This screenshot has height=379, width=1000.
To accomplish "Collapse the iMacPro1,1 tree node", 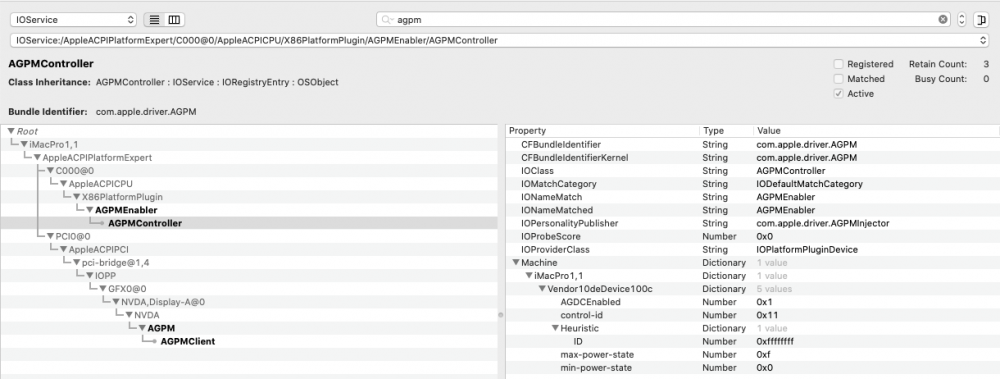I will point(24,144).
